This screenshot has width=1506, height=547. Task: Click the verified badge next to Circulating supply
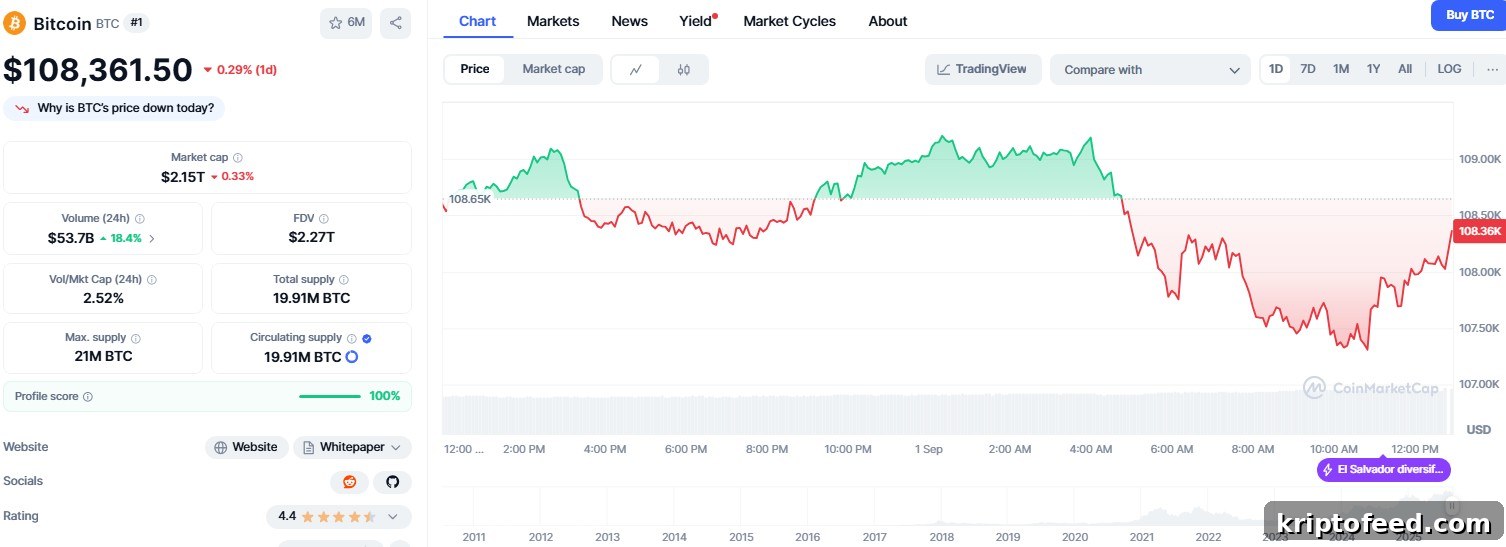pyautogui.click(x=366, y=338)
